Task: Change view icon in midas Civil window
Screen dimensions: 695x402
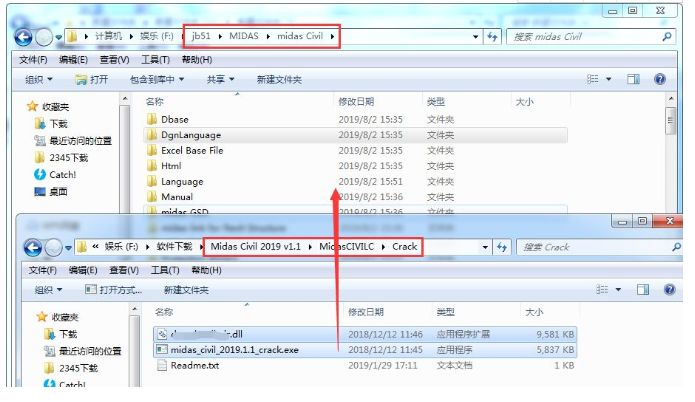Action: pos(593,79)
